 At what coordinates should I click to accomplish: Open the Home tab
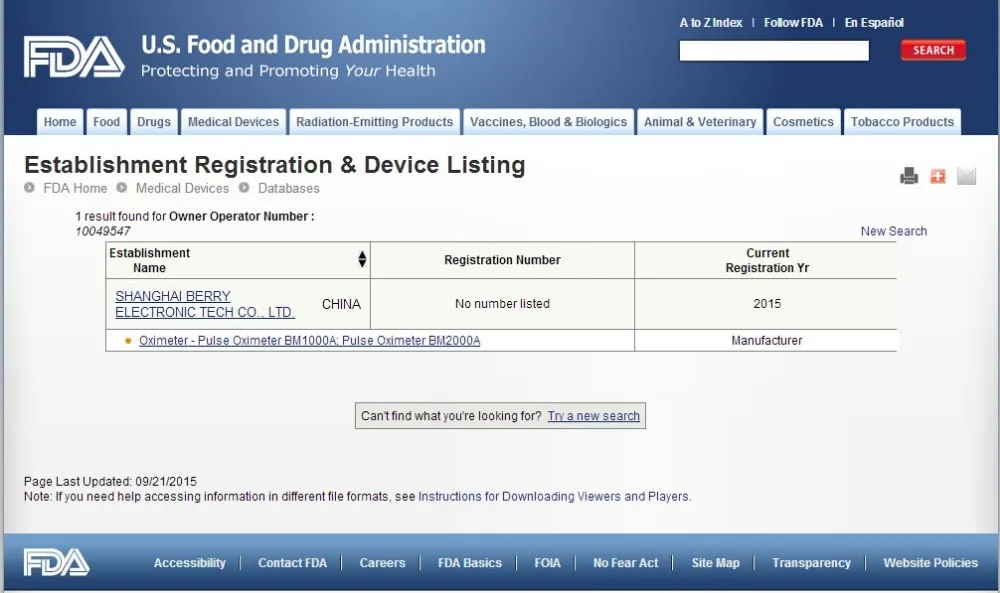tap(60, 122)
